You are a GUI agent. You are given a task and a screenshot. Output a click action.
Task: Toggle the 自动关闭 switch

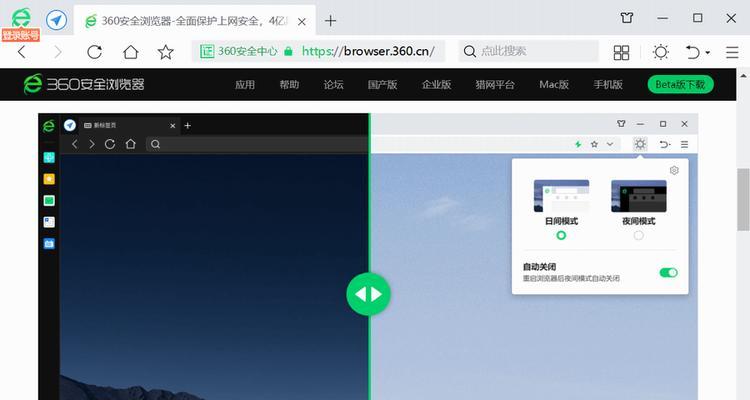click(x=668, y=273)
